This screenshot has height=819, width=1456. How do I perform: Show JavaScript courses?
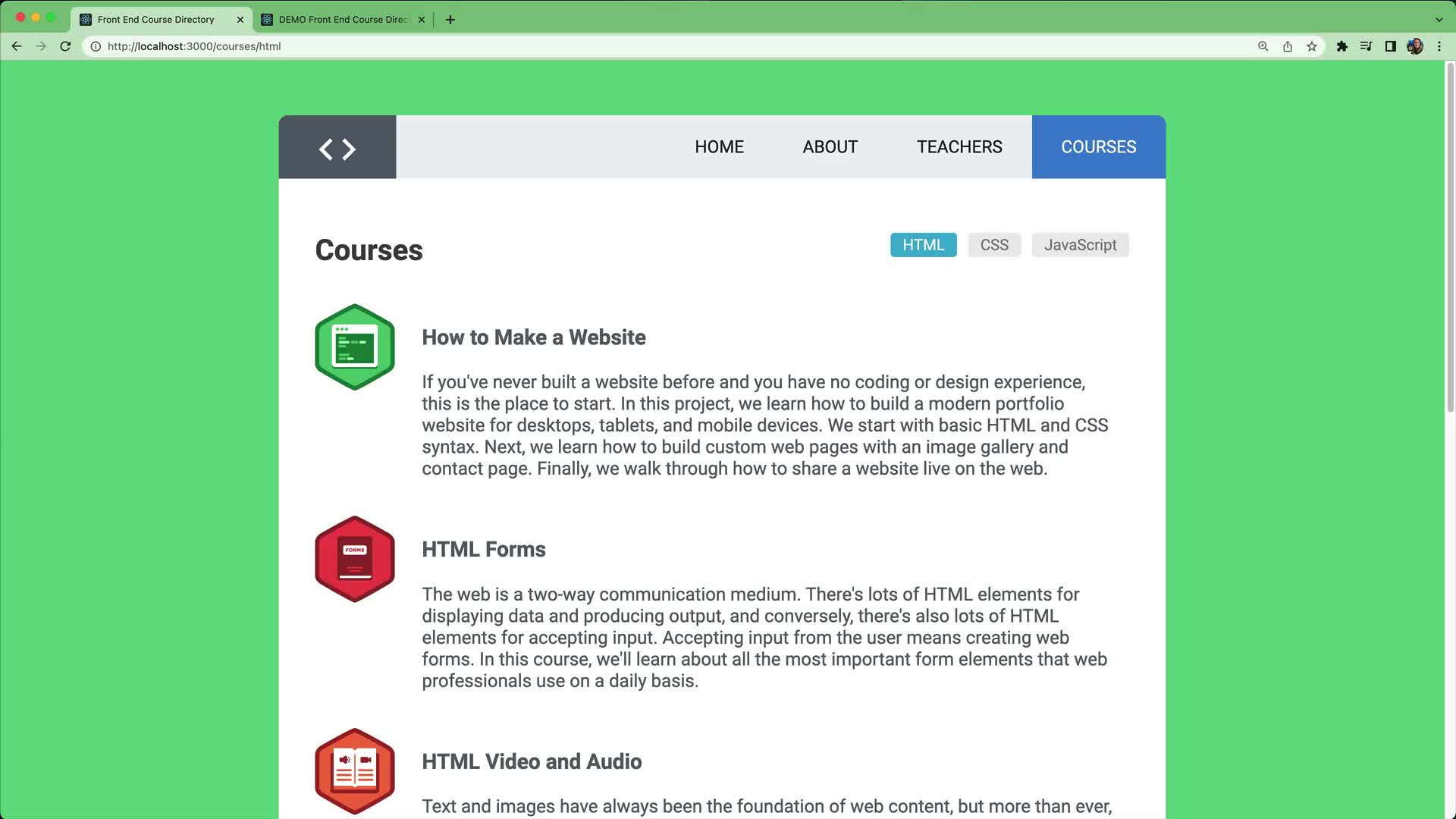coord(1080,245)
